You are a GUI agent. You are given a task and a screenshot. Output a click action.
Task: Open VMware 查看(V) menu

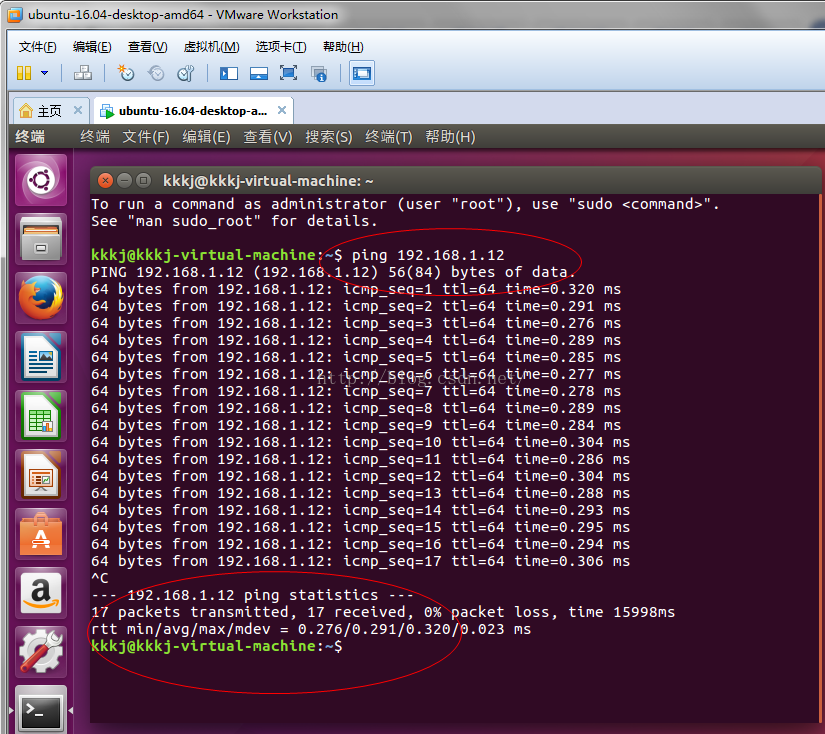click(147, 47)
